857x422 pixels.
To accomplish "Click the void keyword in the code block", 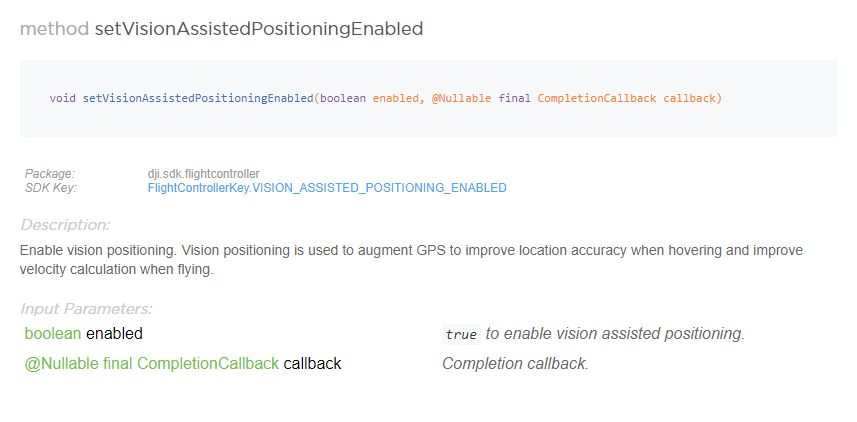I will pos(62,99).
